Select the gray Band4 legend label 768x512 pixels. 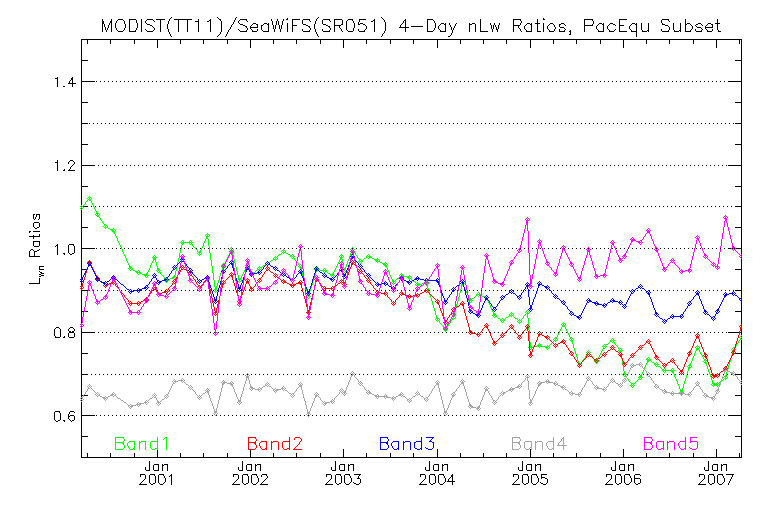[x=539, y=444]
